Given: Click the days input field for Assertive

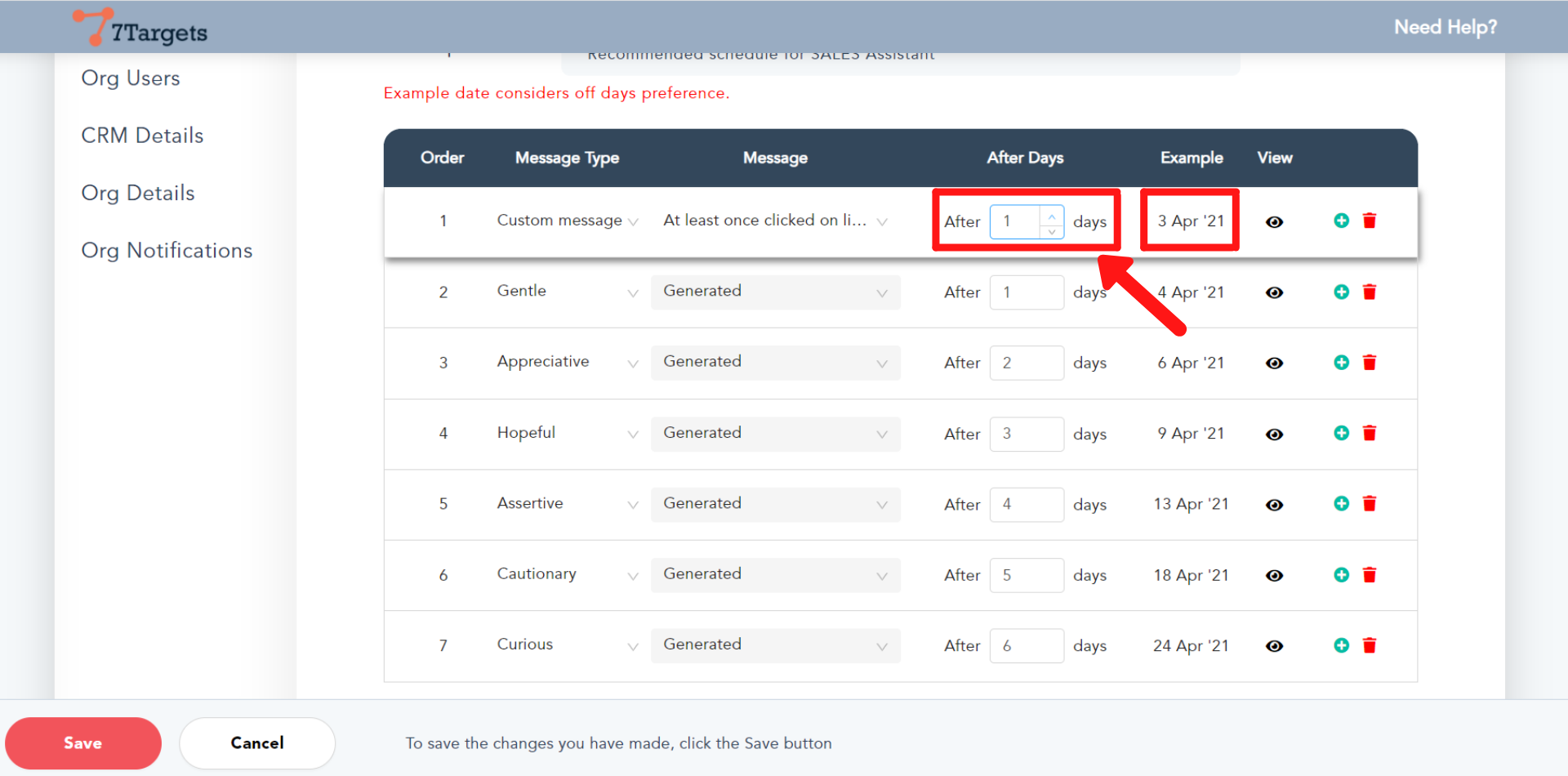Looking at the screenshot, I should pos(1027,504).
